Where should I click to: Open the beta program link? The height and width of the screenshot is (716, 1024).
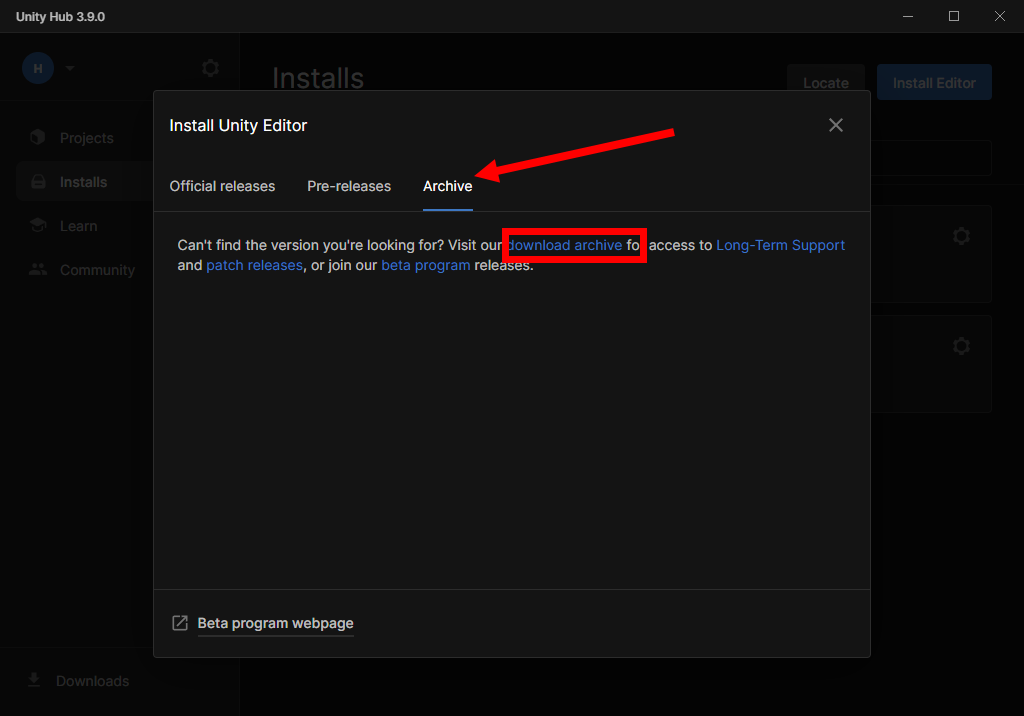tap(425, 265)
